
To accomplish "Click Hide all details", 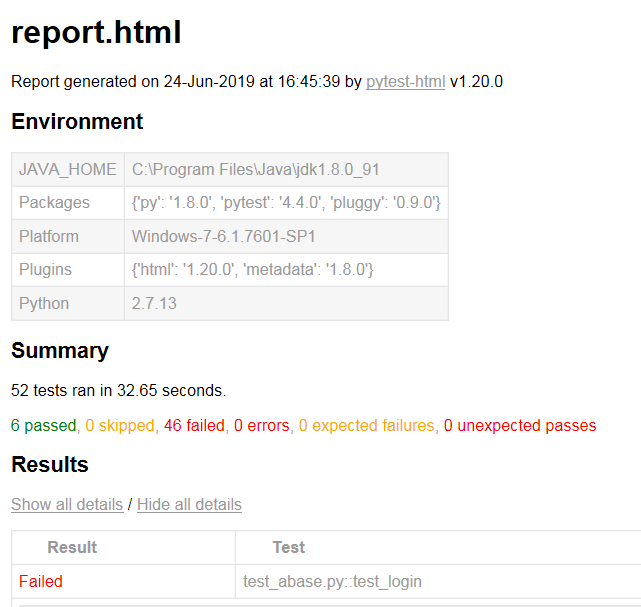I will click(189, 505).
